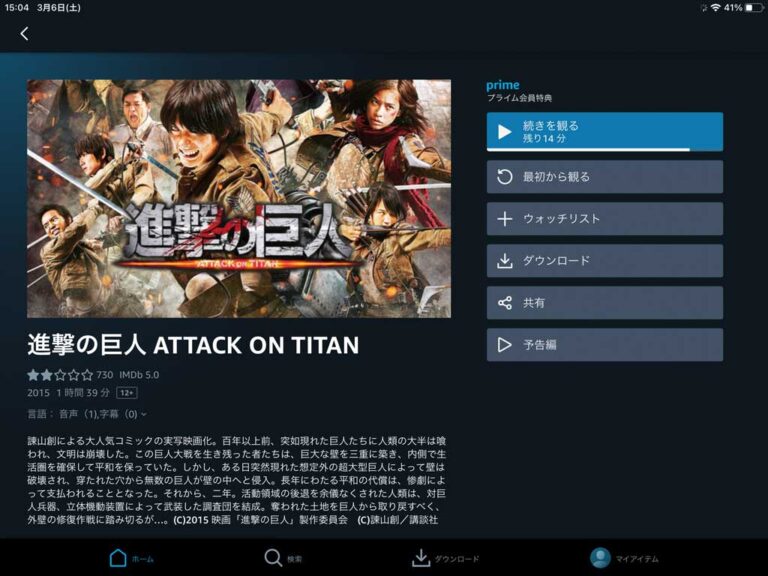The image size is (768, 576).
Task: Click the 12+ age rating badge
Action: [127, 393]
